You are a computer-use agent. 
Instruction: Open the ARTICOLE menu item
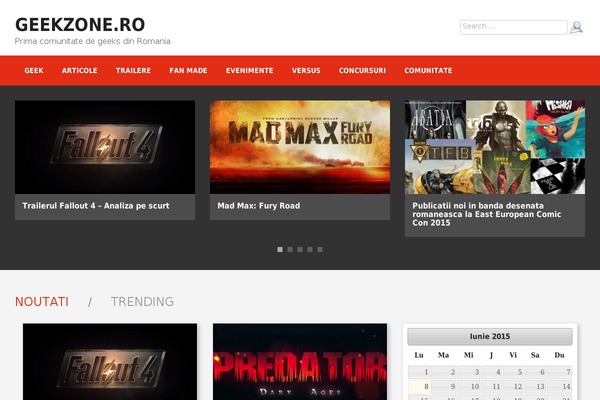coord(80,71)
